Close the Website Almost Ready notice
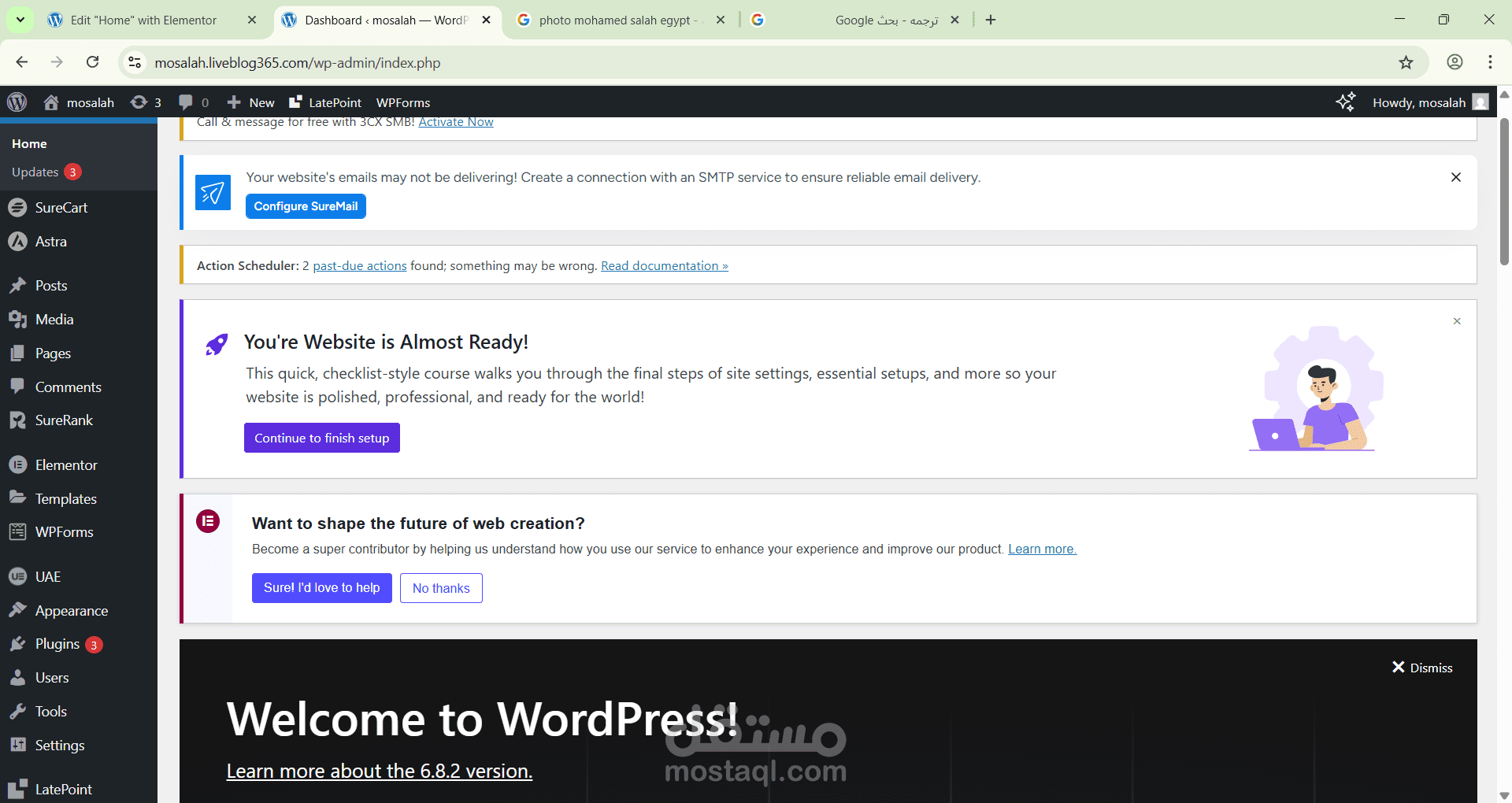Viewport: 1512px width, 803px height. point(1457,321)
